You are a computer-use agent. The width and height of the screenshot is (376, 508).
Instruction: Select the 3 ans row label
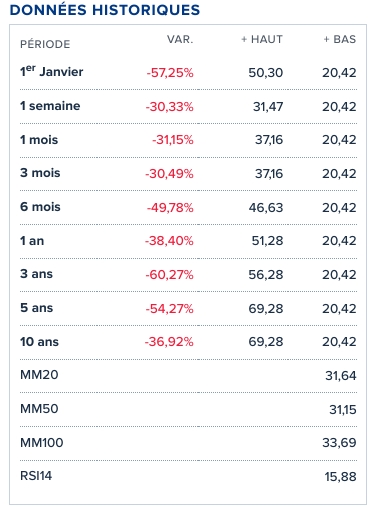(36, 274)
